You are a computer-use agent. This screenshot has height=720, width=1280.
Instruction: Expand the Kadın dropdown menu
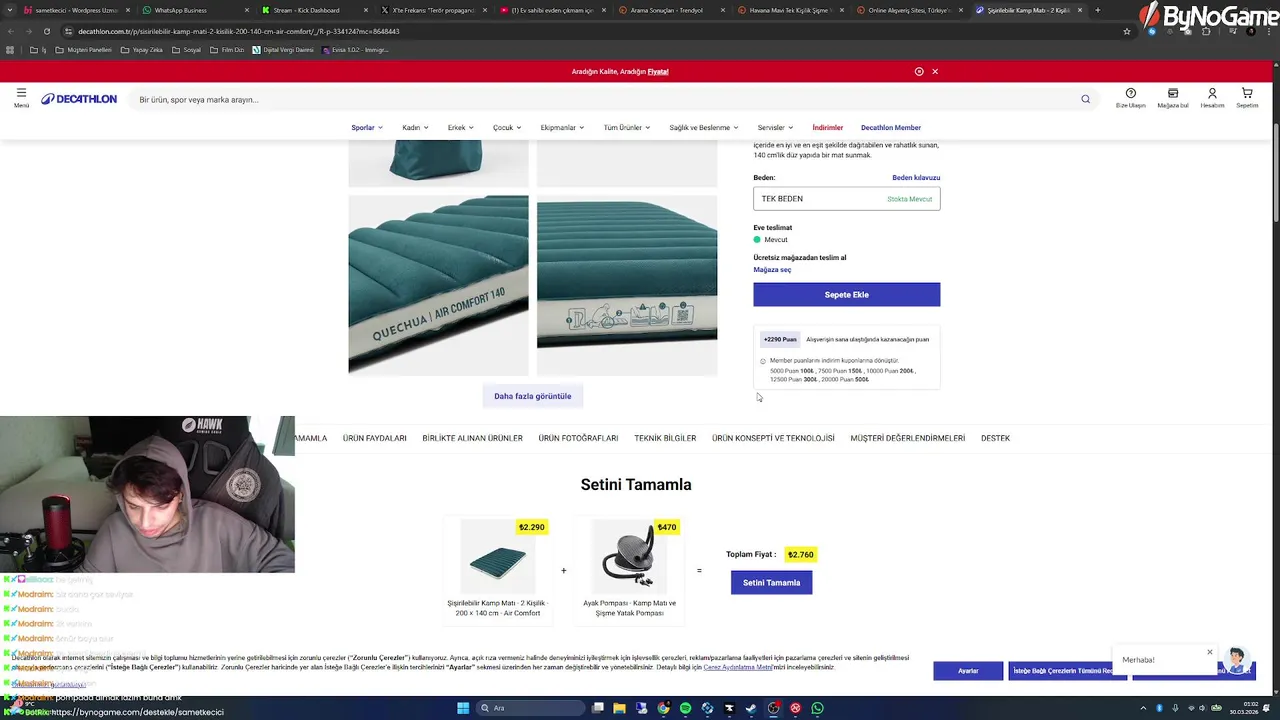[415, 127]
